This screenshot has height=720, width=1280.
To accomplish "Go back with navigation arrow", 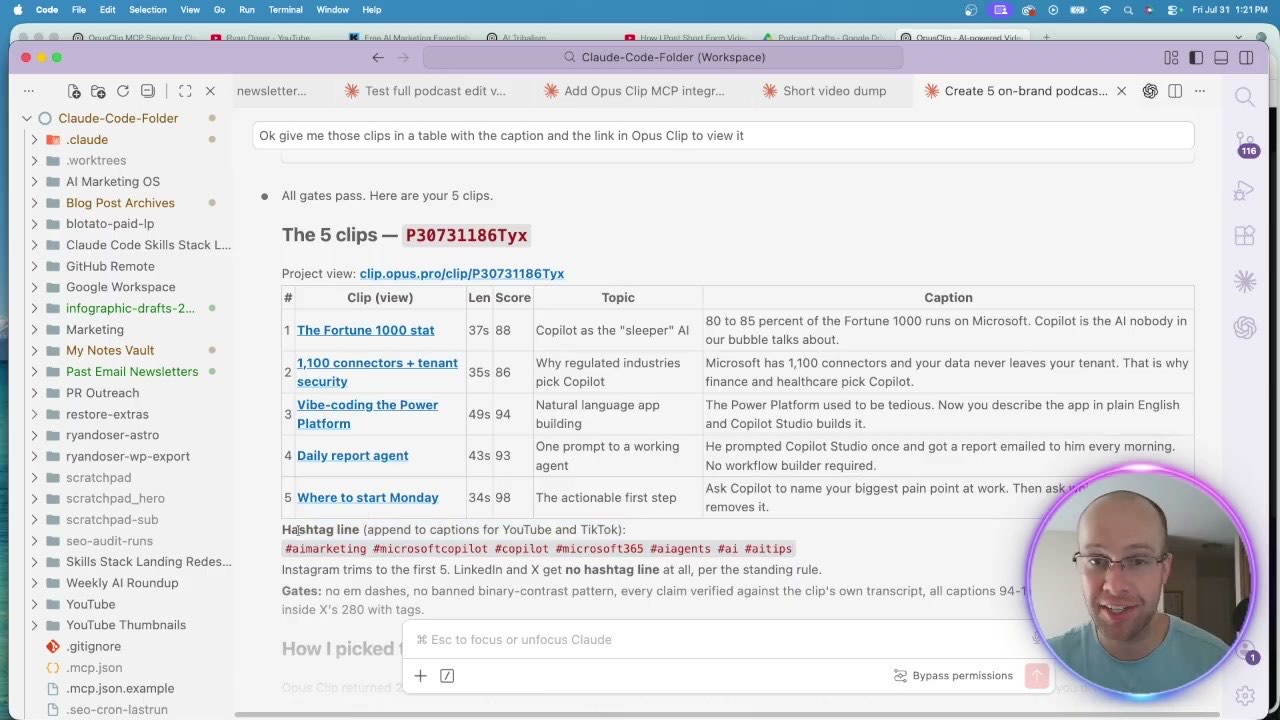I will 378,58.
